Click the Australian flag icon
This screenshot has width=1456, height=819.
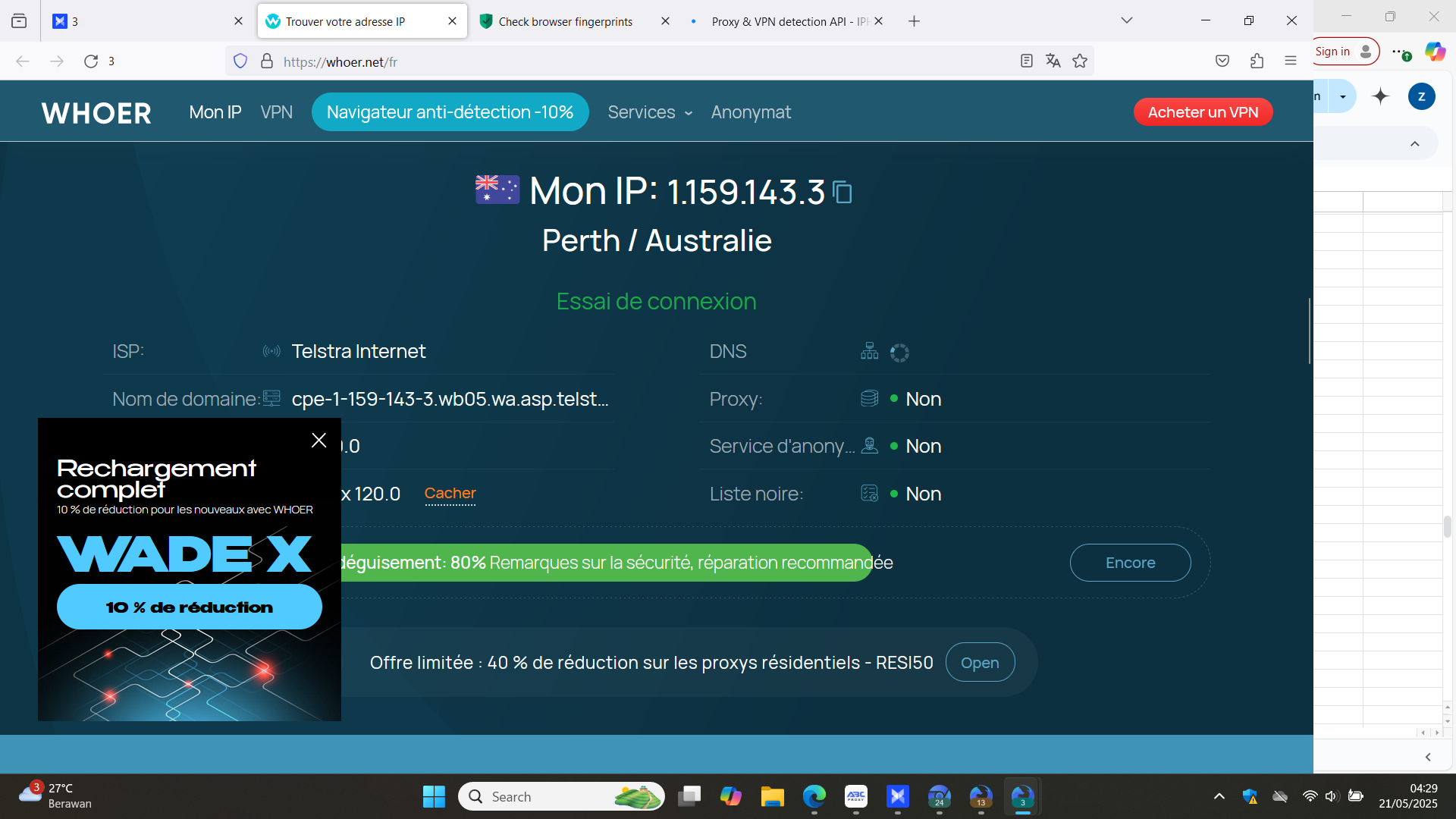click(497, 190)
